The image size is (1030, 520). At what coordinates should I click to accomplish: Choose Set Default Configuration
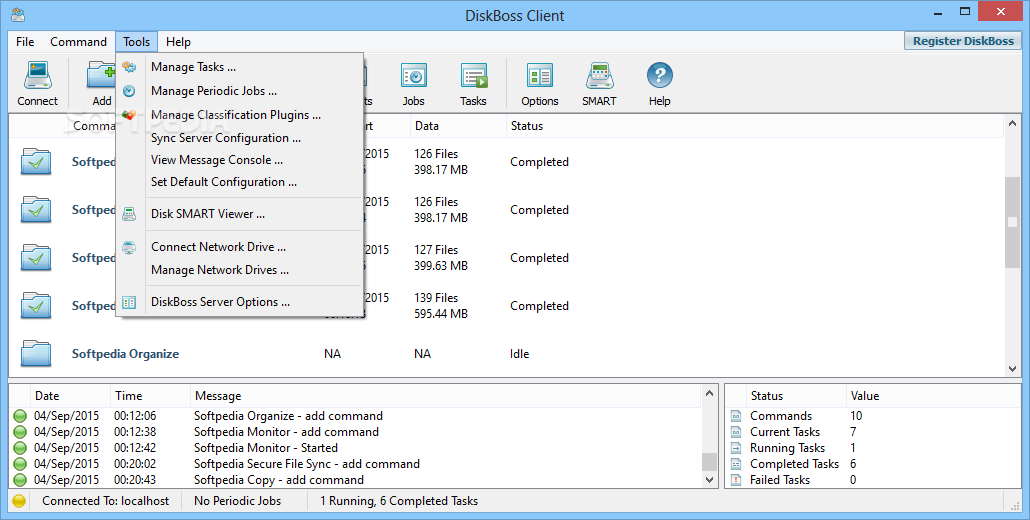point(240,182)
